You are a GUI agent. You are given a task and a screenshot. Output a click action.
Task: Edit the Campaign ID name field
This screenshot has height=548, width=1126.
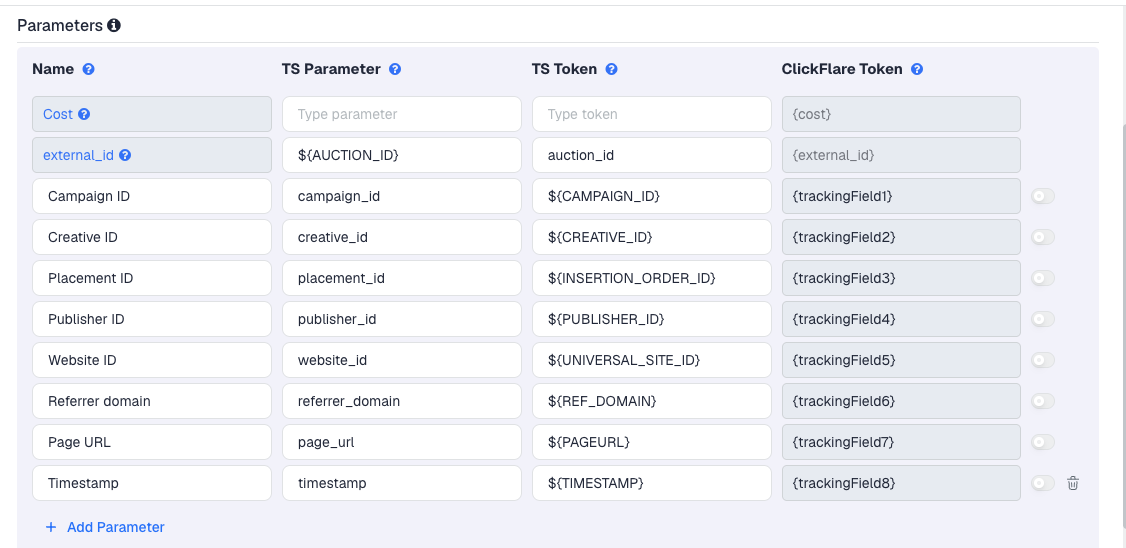point(152,196)
